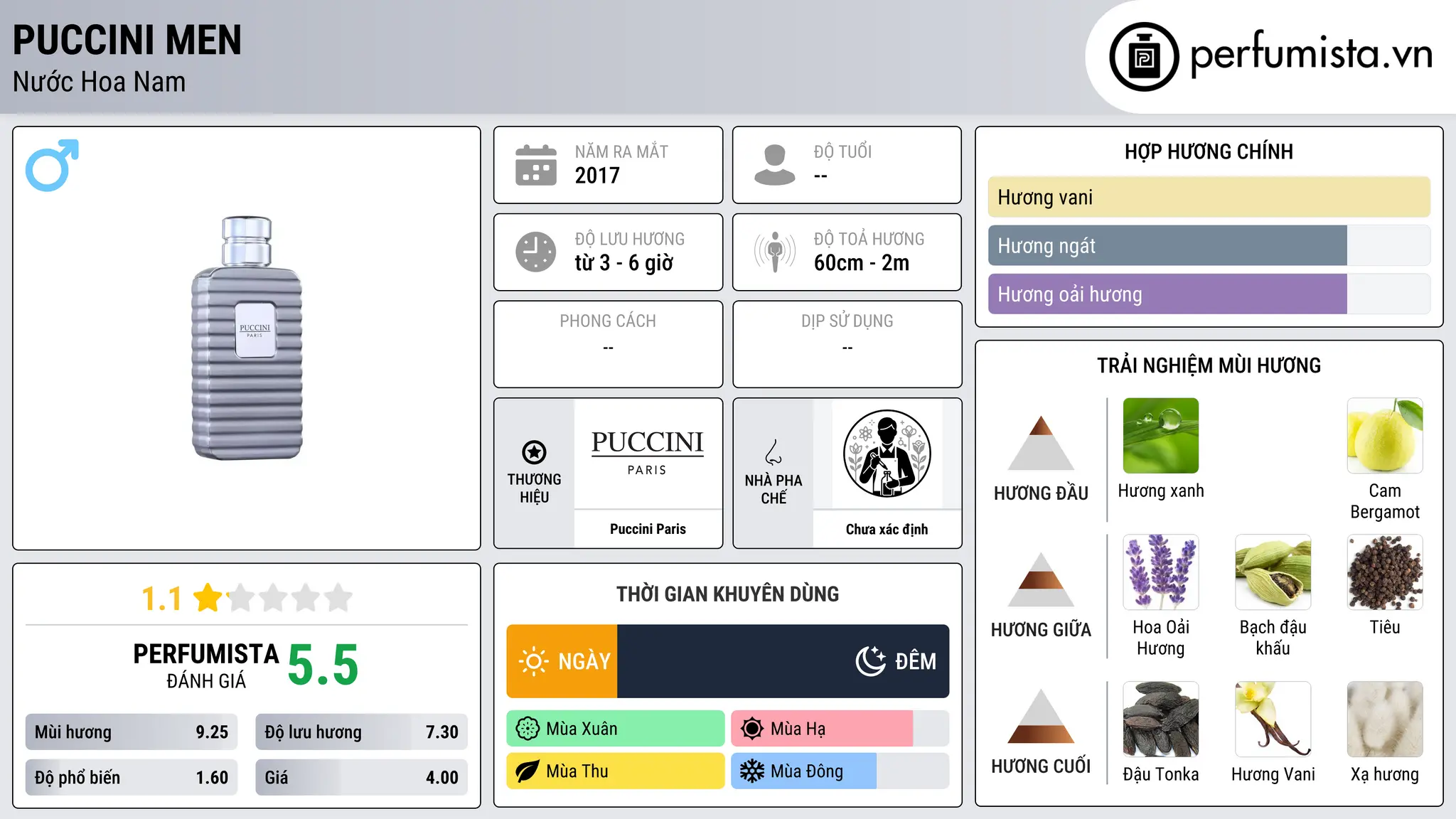Viewport: 1456px width, 819px height.
Task: Click the Hương ngát accord bar
Action: [1209, 246]
